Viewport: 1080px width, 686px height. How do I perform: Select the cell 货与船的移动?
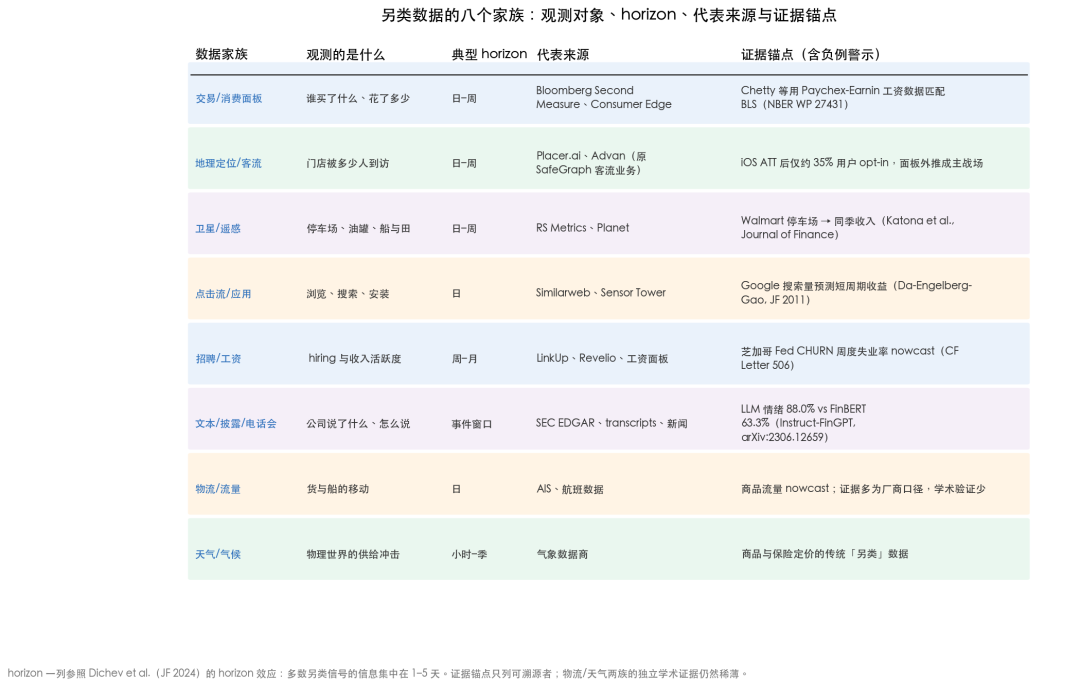pyautogui.click(x=338, y=489)
